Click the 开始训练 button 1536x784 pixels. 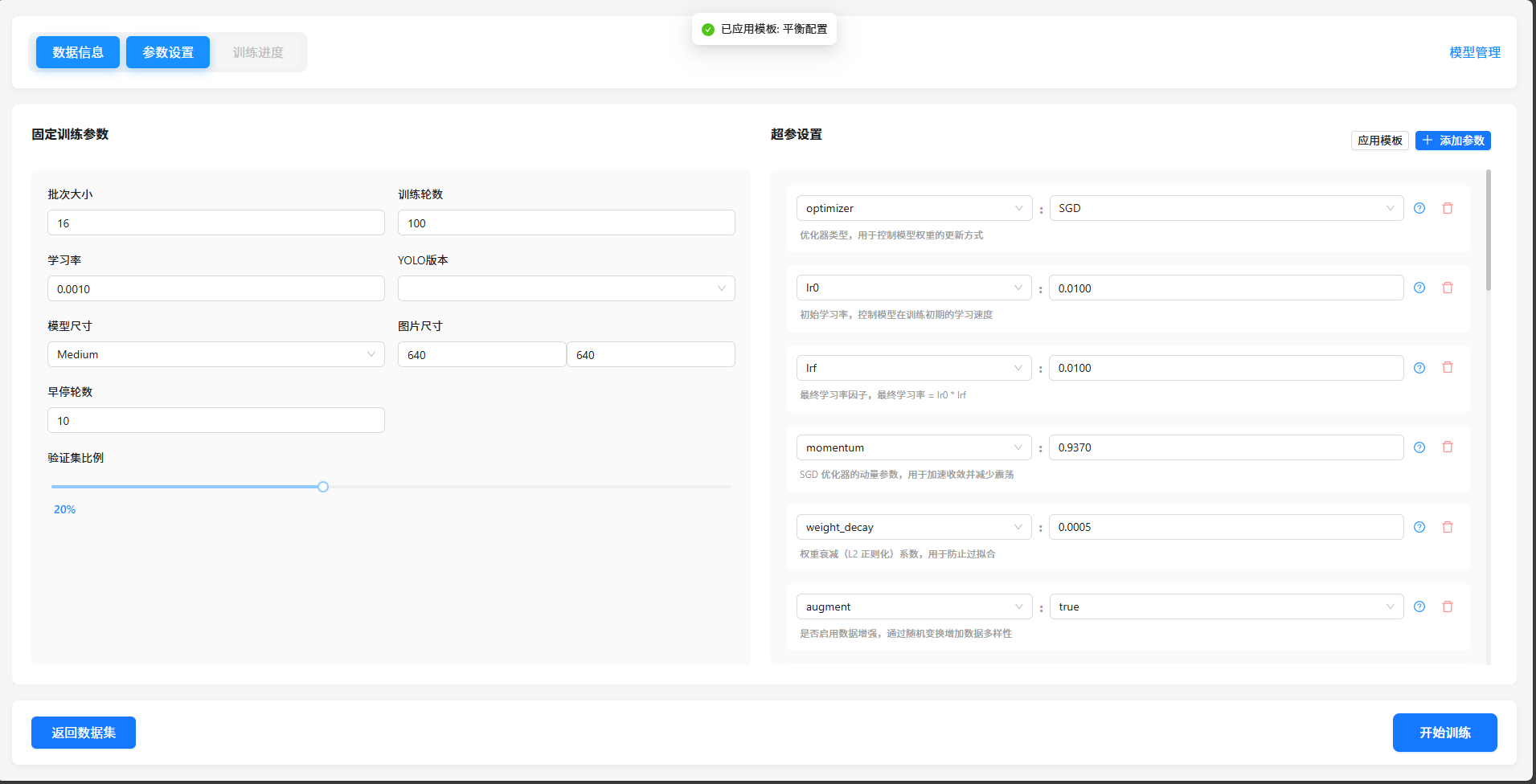point(1444,733)
